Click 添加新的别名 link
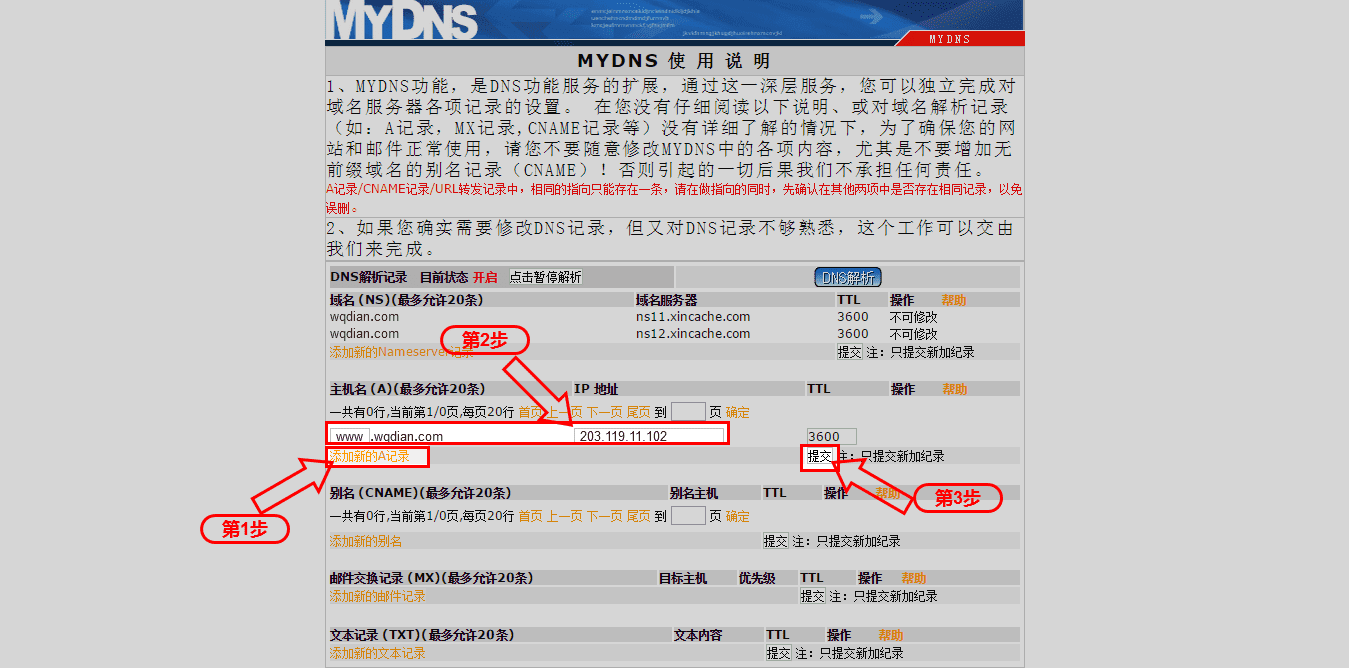 366,541
